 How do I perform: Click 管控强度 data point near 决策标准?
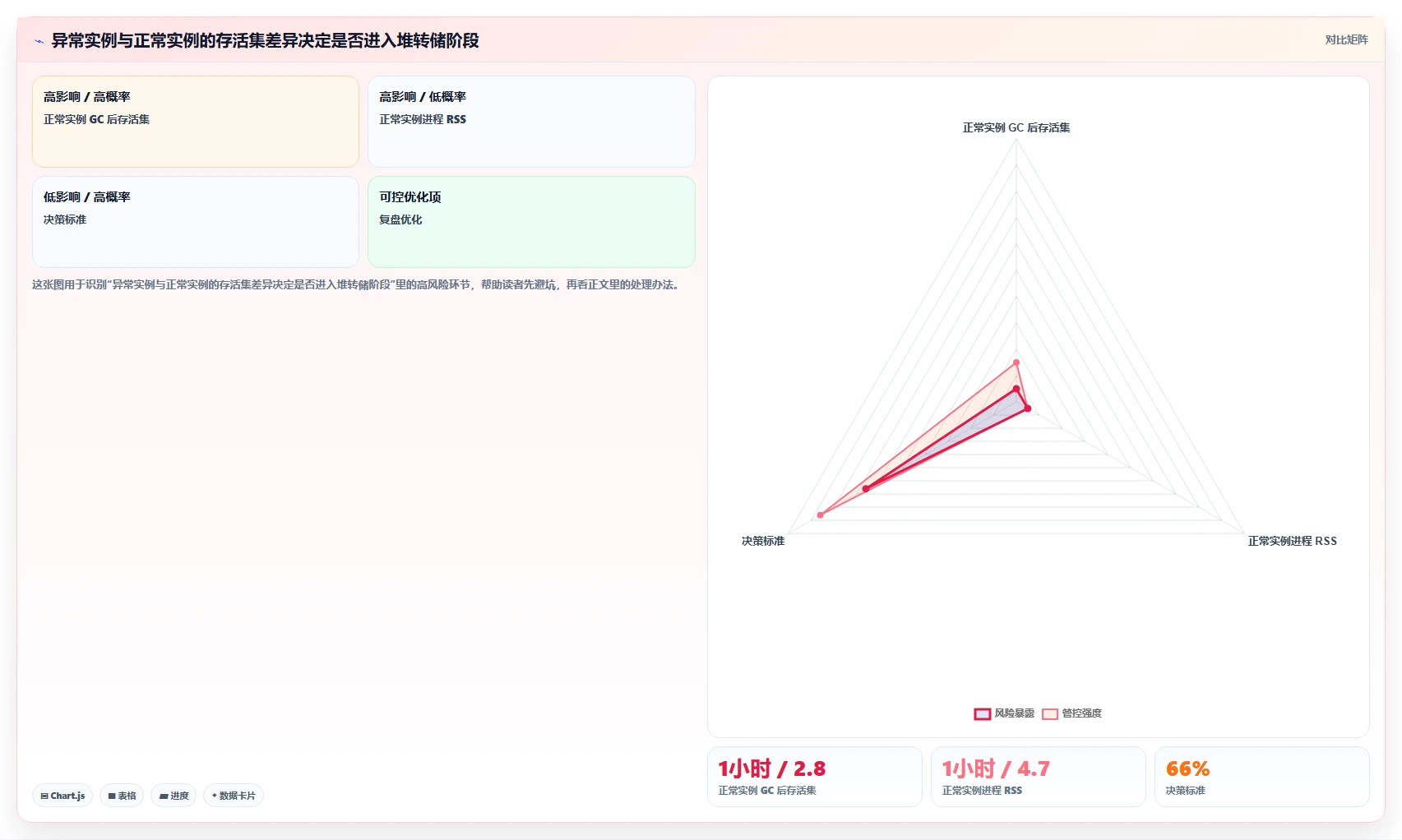pyautogui.click(x=820, y=515)
